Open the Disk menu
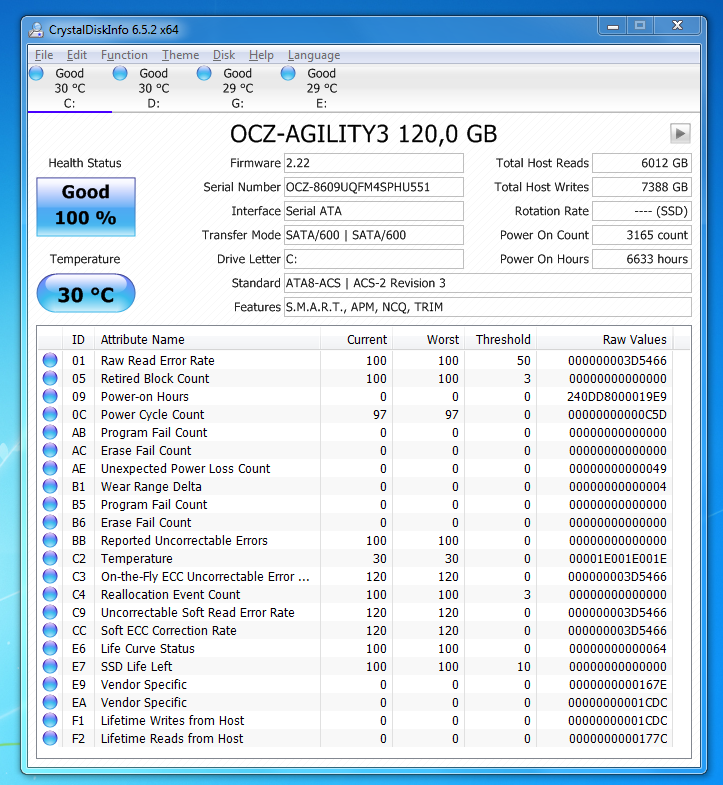 (x=224, y=55)
